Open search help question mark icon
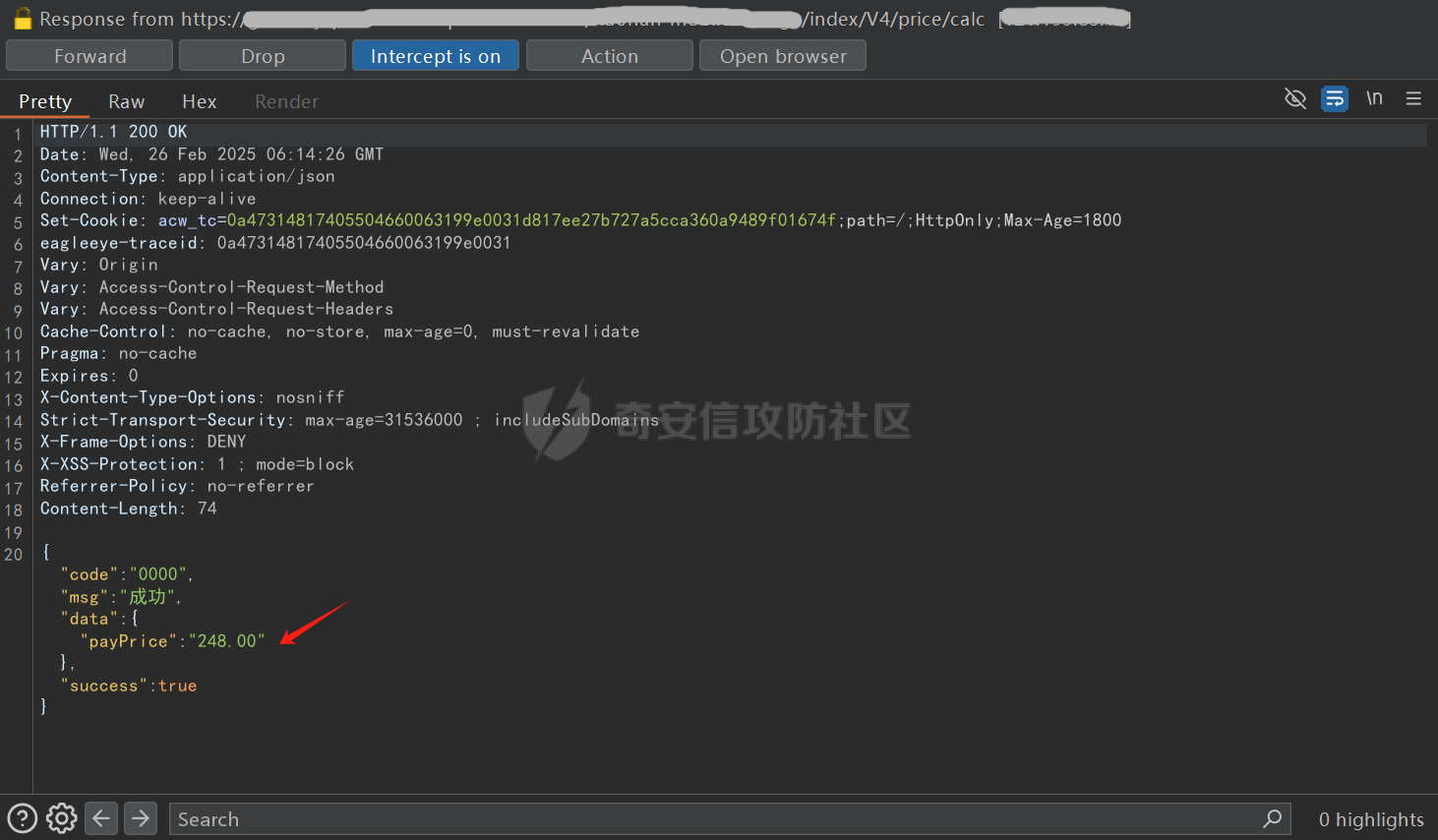The image size is (1438, 840). 22,818
